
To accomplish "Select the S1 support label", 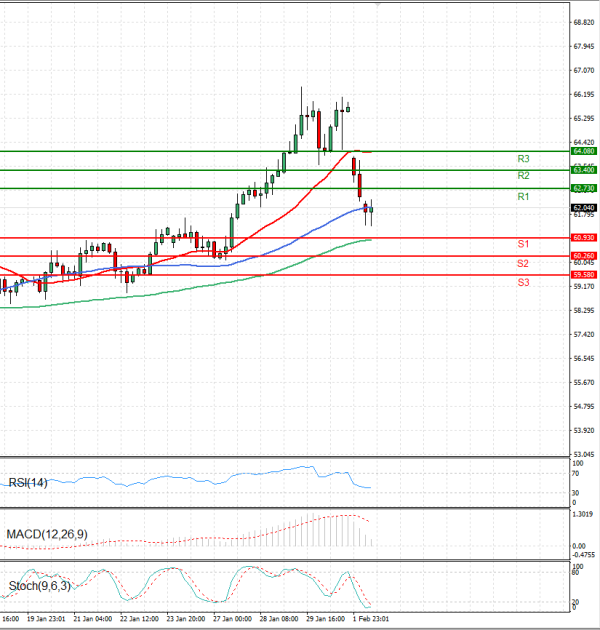I will point(523,244).
